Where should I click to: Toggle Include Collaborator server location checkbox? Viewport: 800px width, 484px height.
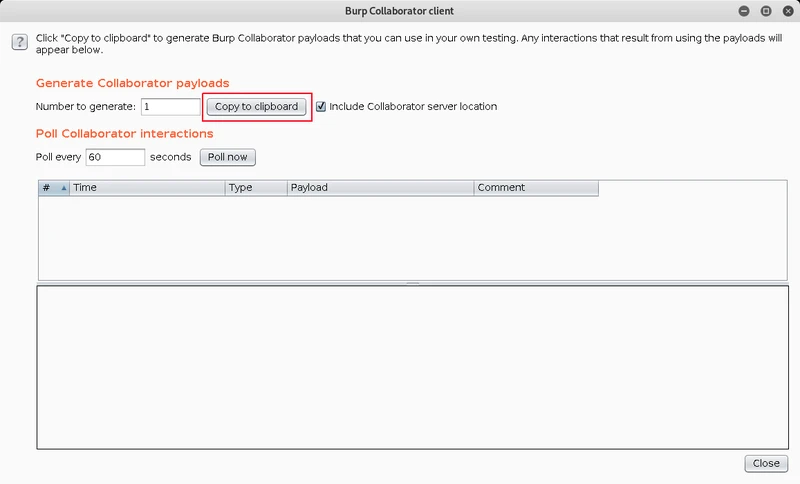tap(321, 106)
